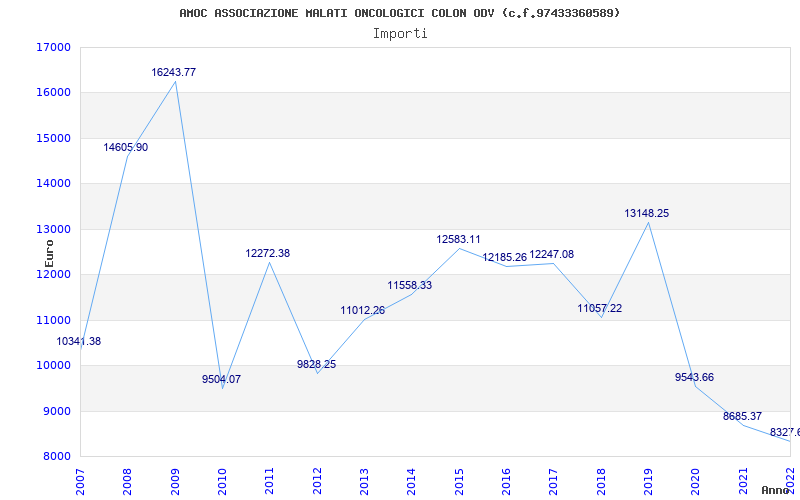Click the x-axis year 2013
The image size is (800, 500).
coord(364,481)
